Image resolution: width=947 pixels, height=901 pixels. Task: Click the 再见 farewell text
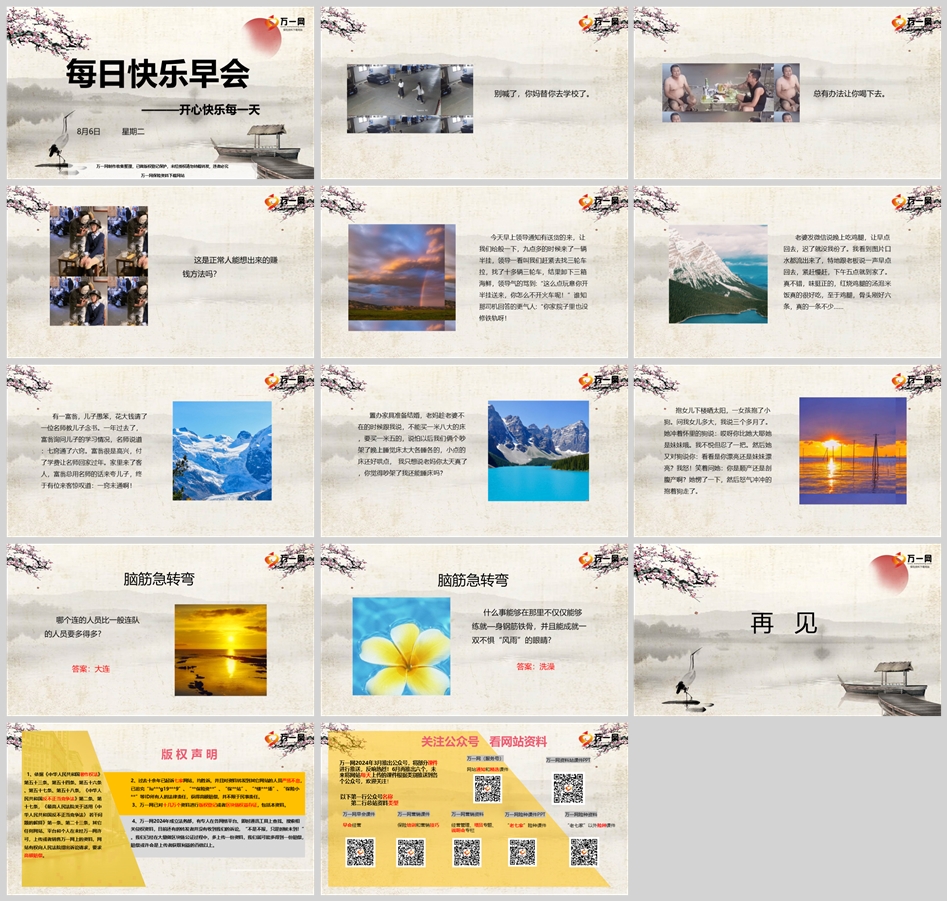[x=783, y=623]
